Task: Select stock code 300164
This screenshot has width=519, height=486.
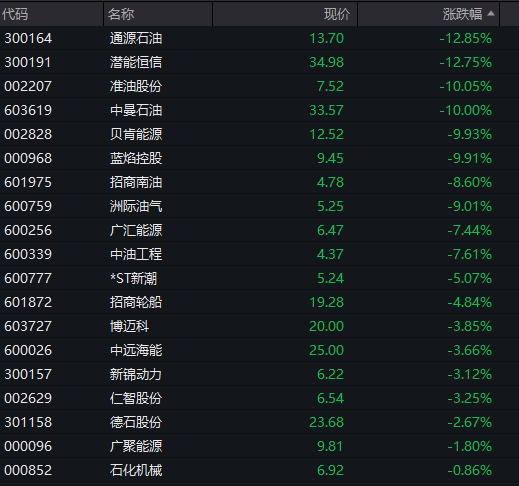Action: [28, 38]
